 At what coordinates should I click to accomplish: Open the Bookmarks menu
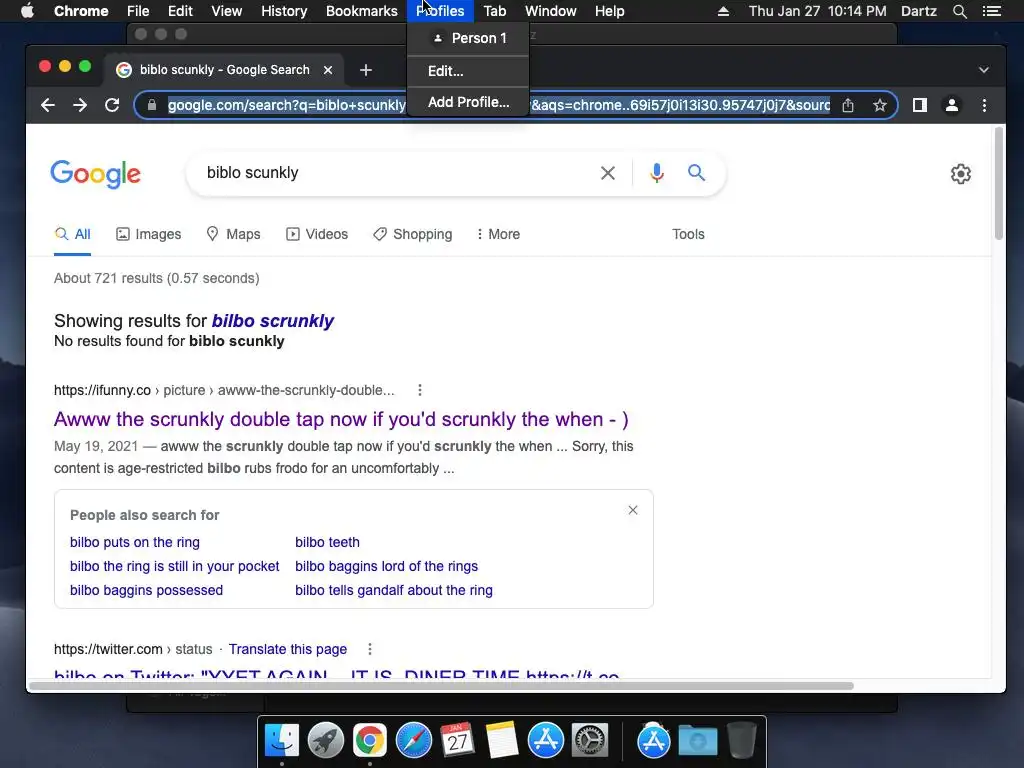click(x=362, y=11)
